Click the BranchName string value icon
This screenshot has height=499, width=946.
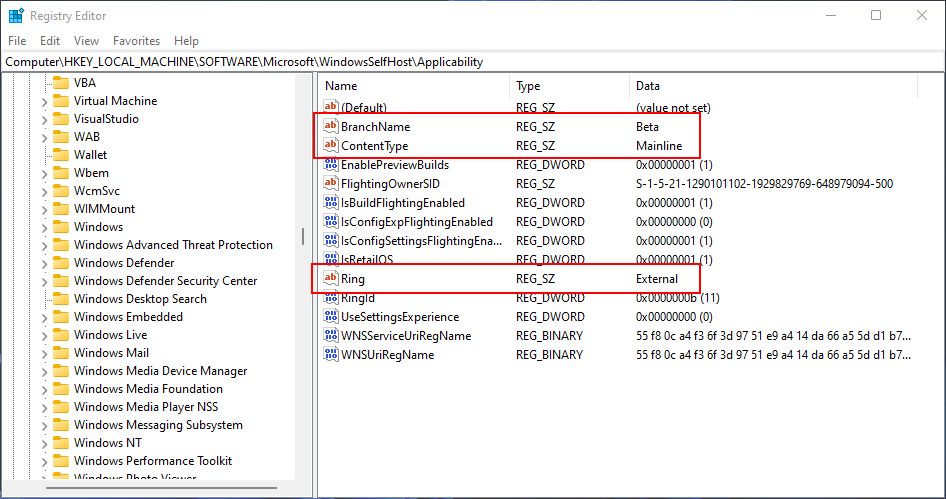coord(331,127)
